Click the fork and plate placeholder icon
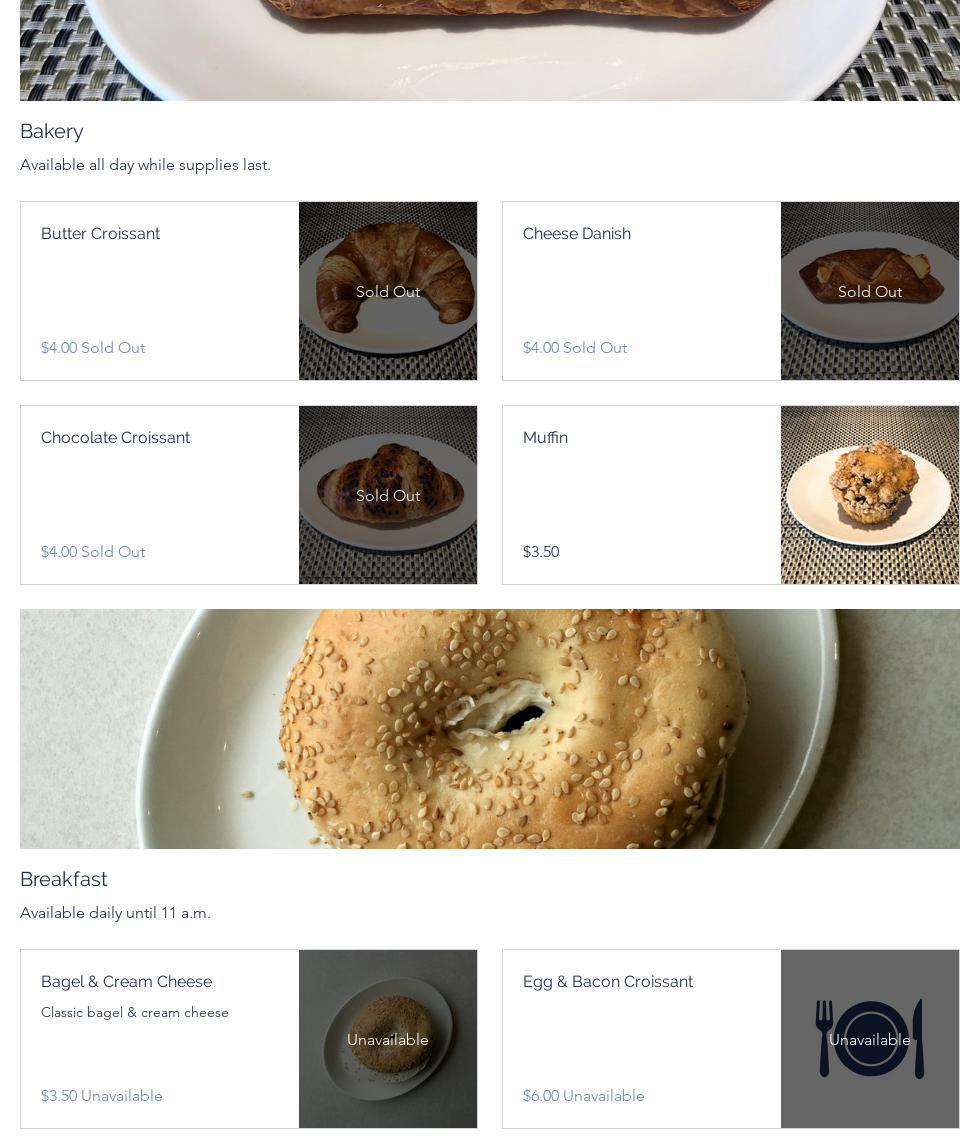 (x=870, y=1038)
